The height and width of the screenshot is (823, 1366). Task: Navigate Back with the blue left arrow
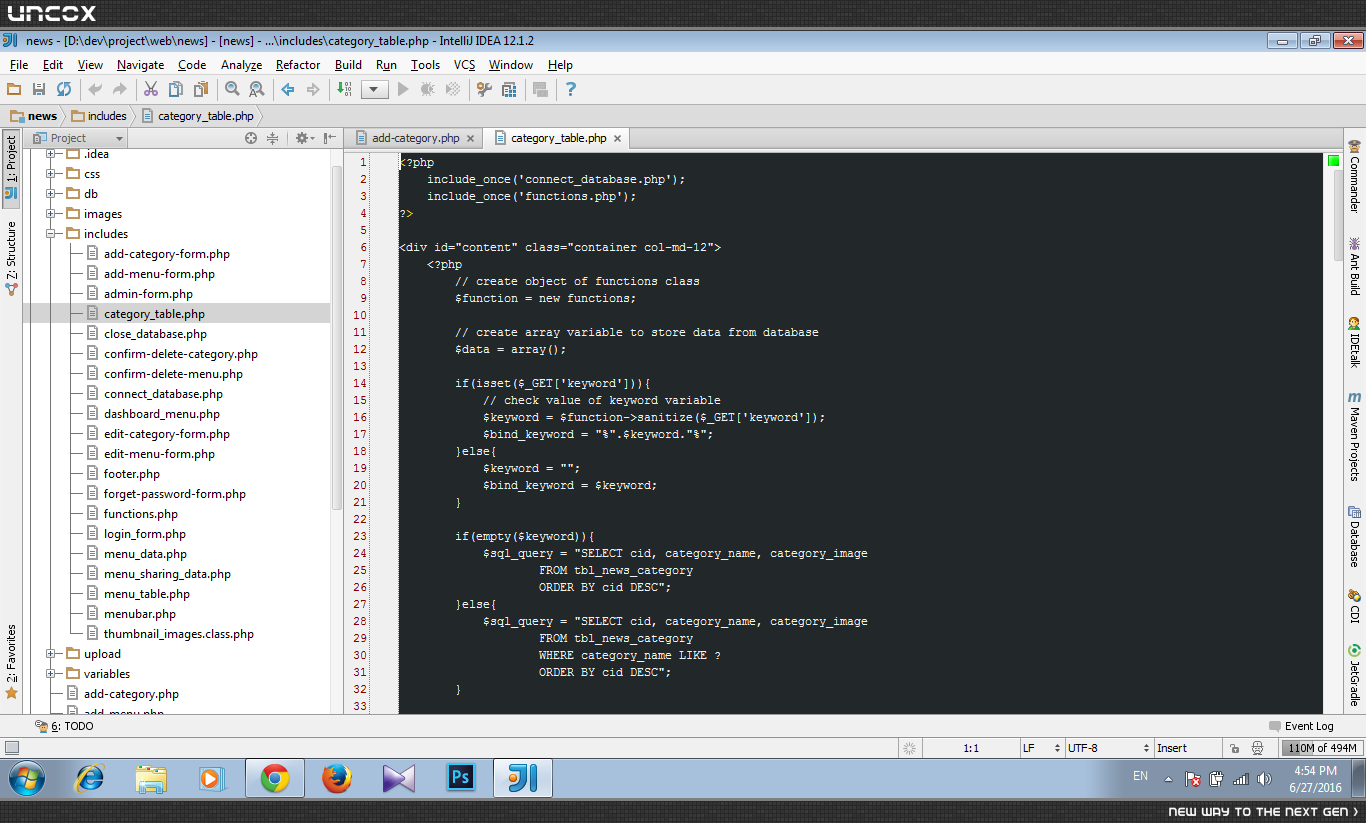click(x=288, y=90)
